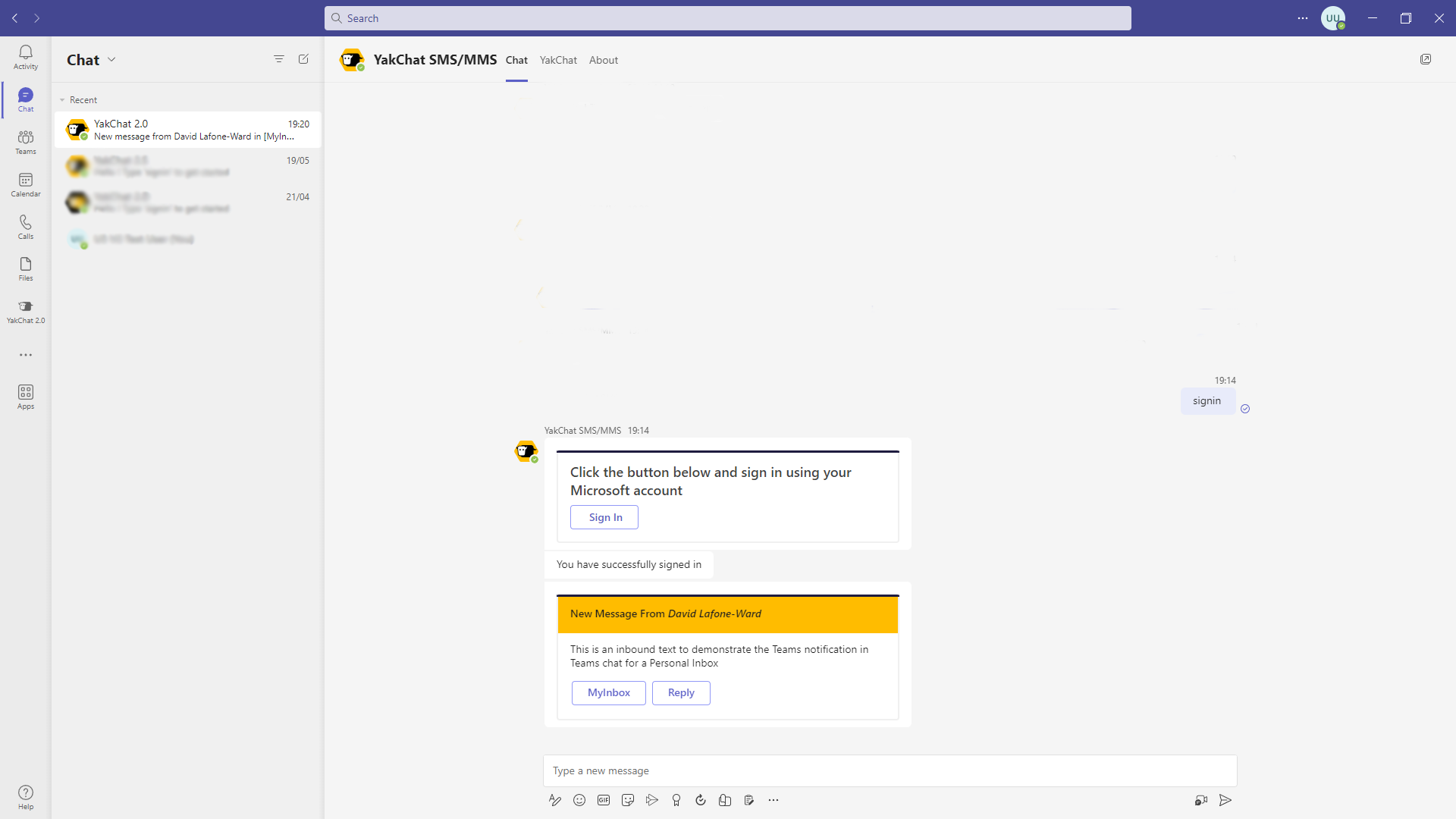Switch to the Chat tab
1456x819 pixels.
pos(516,60)
